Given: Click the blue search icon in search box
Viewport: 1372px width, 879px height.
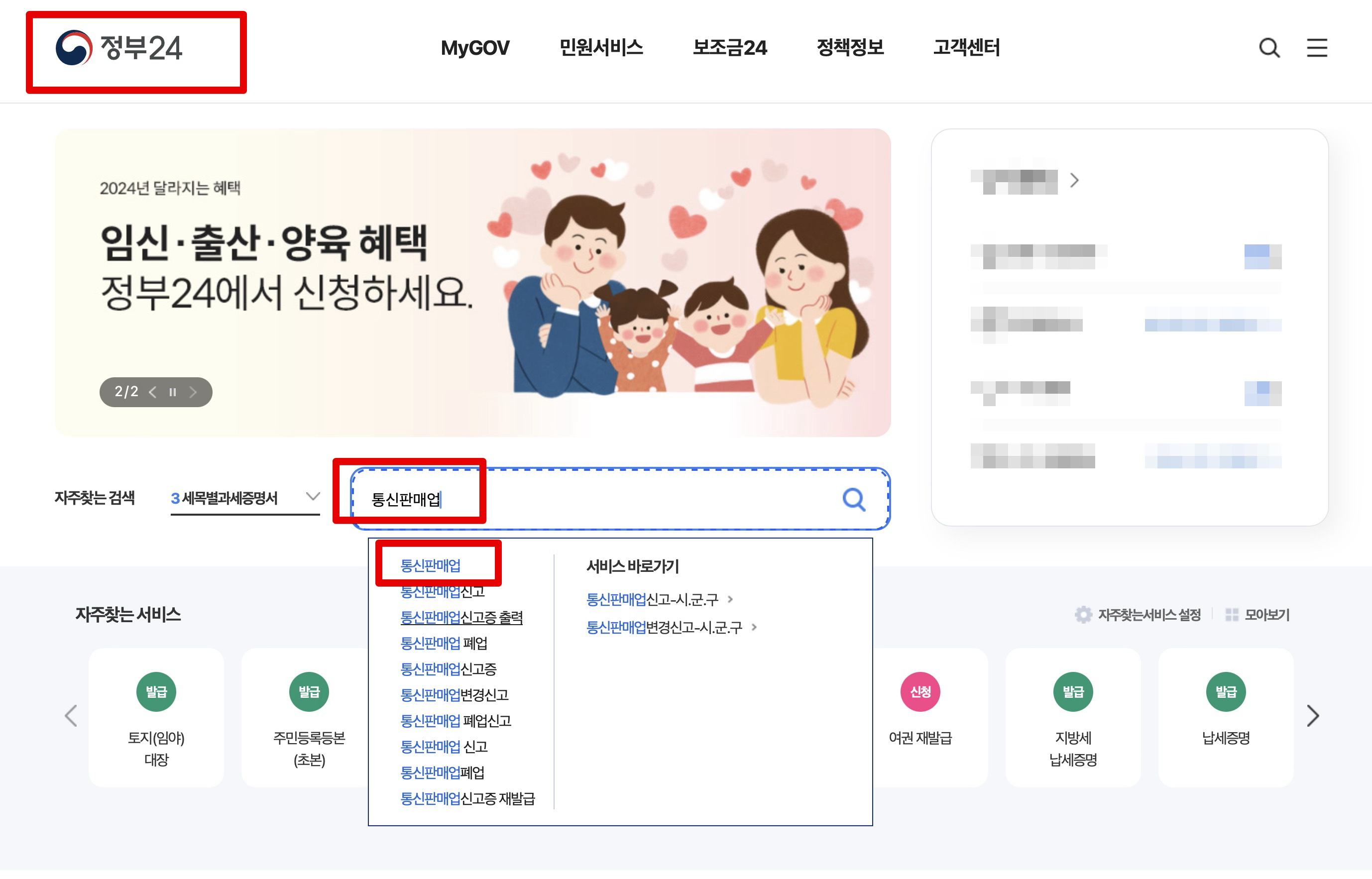Looking at the screenshot, I should (853, 499).
